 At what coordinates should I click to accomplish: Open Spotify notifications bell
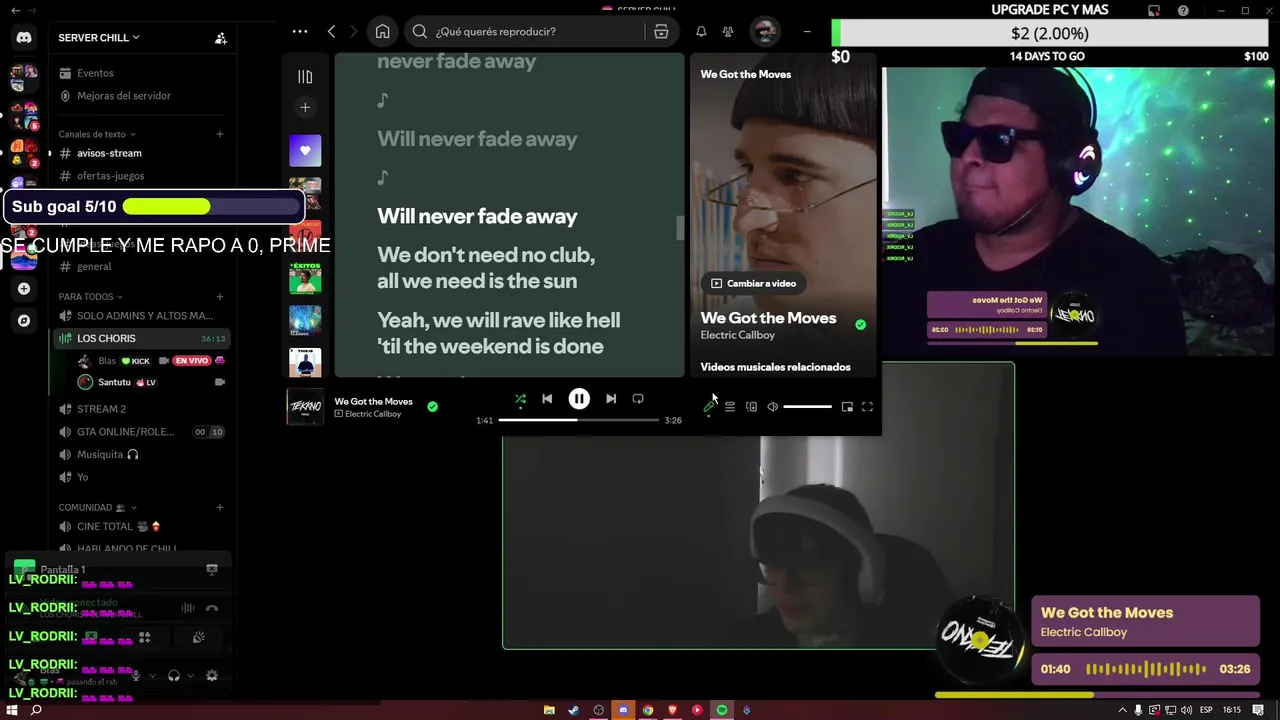click(x=701, y=32)
